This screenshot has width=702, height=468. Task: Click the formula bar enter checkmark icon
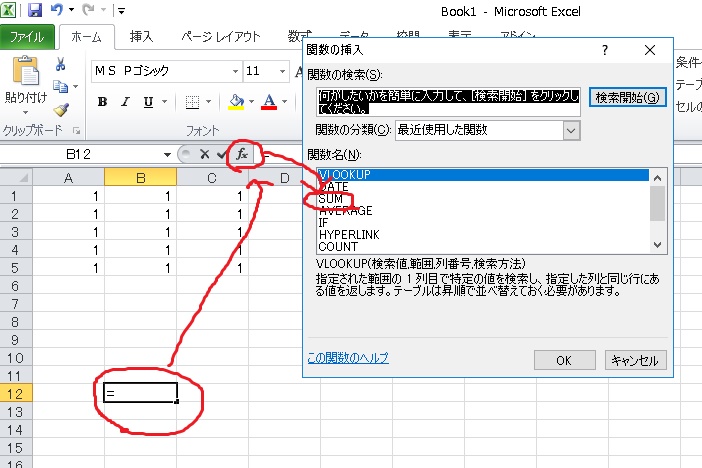[x=220, y=154]
